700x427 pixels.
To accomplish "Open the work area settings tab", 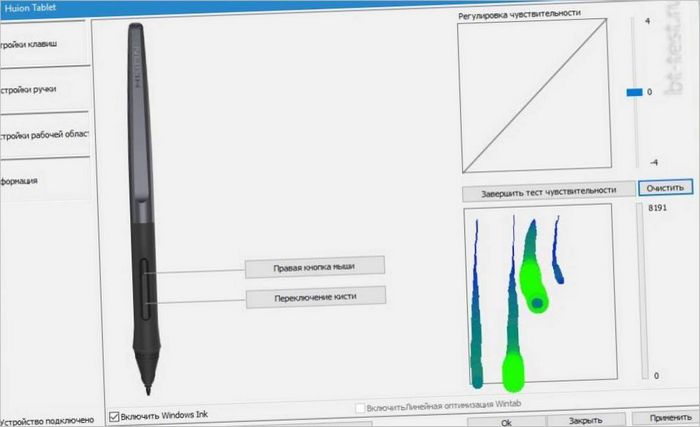I will tap(43, 134).
